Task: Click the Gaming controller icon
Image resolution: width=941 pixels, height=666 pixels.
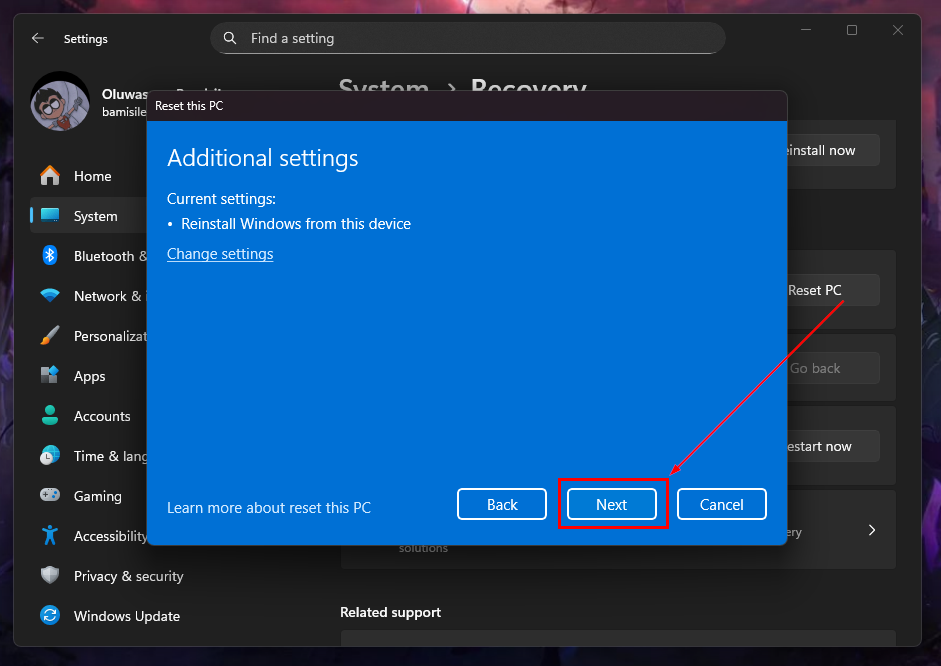Action: [x=50, y=496]
